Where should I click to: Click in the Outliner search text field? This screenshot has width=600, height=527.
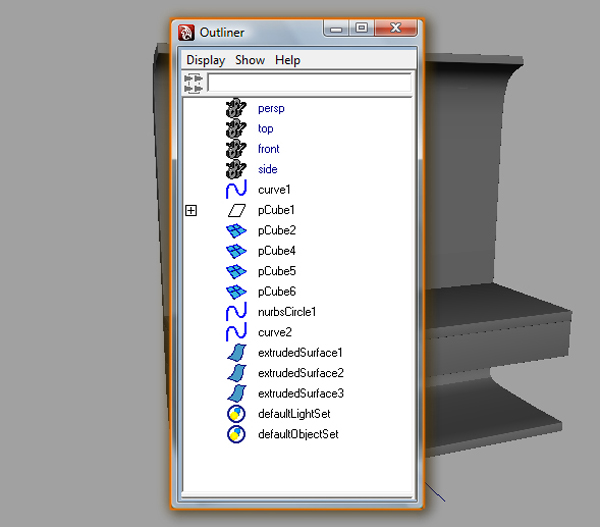309,83
